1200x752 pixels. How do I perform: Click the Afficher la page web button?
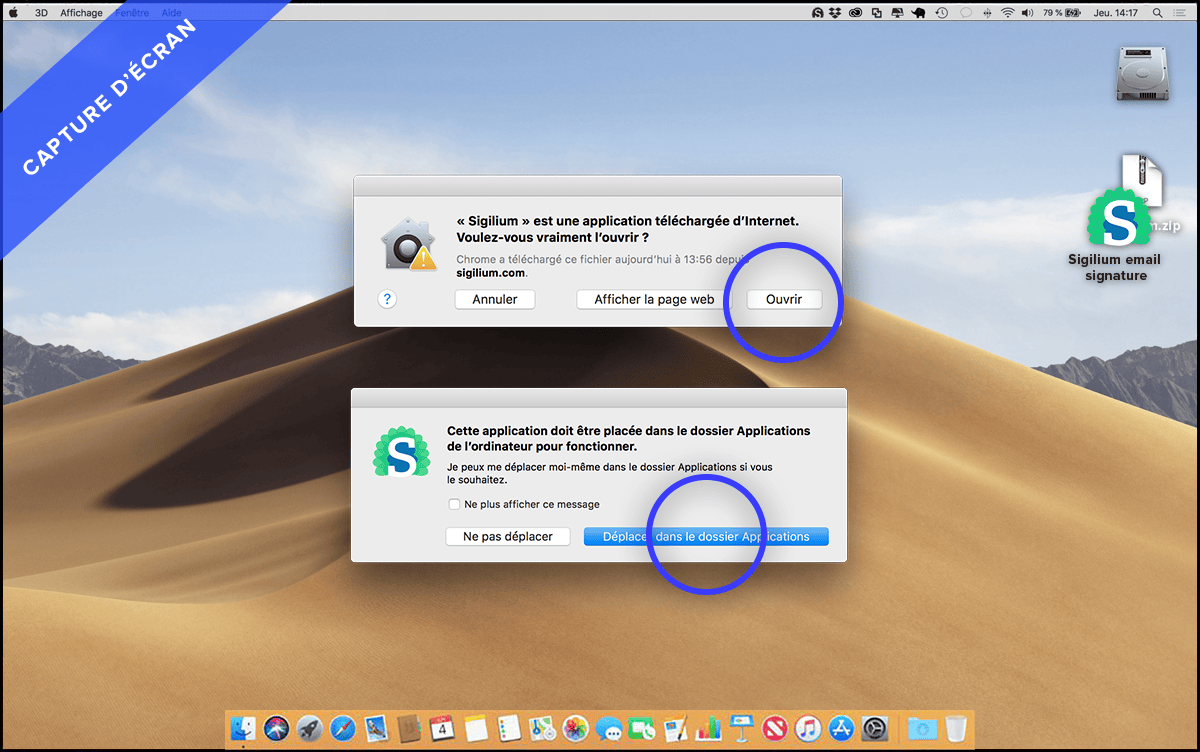click(654, 300)
